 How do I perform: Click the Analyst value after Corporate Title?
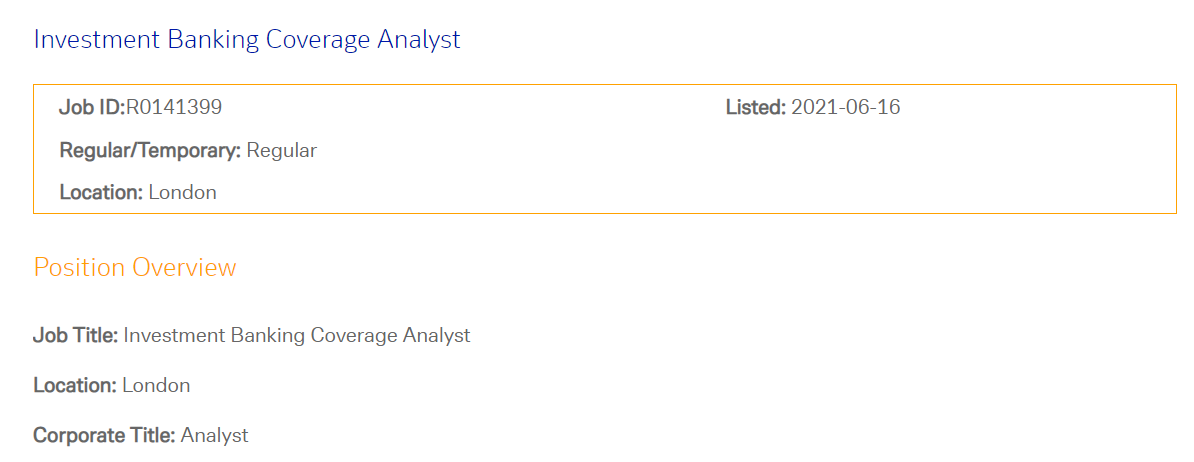pos(215,435)
